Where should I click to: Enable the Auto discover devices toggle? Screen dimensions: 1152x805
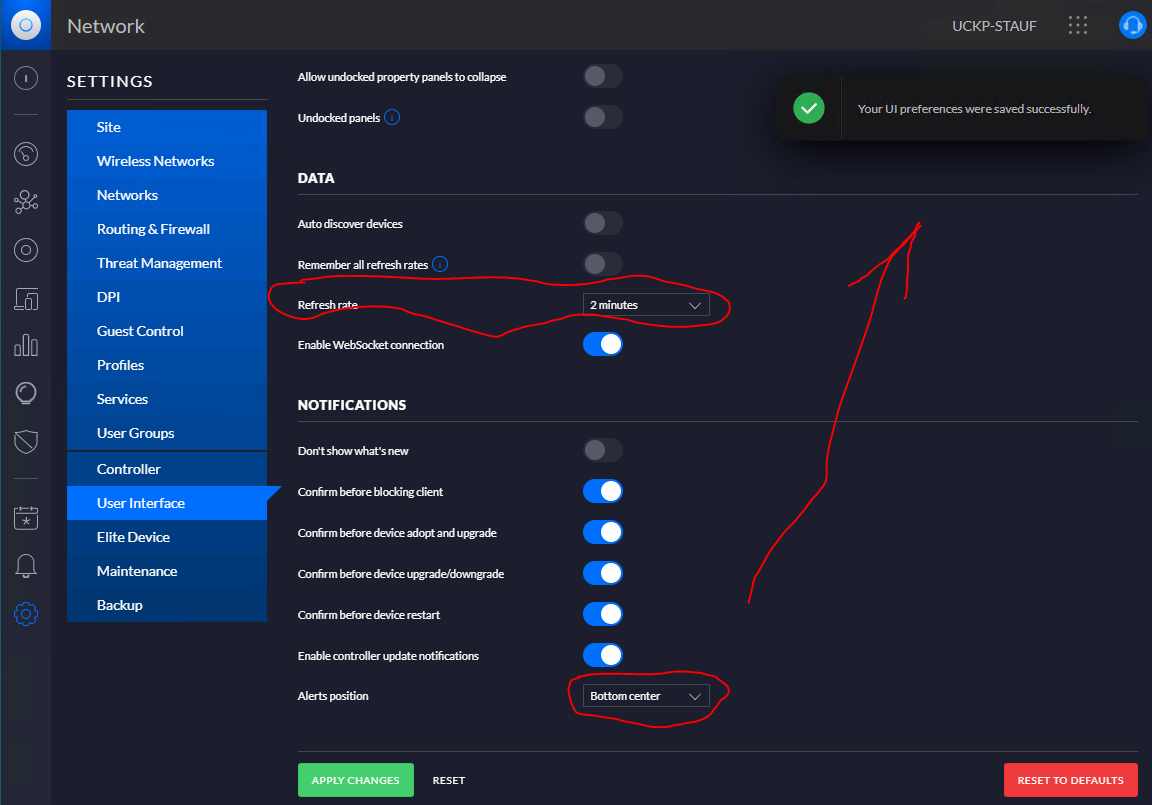[x=602, y=223]
